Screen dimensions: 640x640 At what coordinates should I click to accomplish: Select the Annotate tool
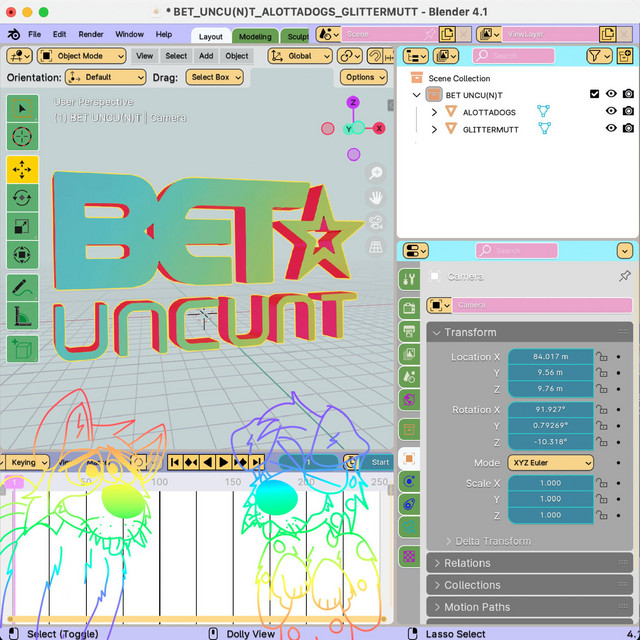click(x=22, y=288)
